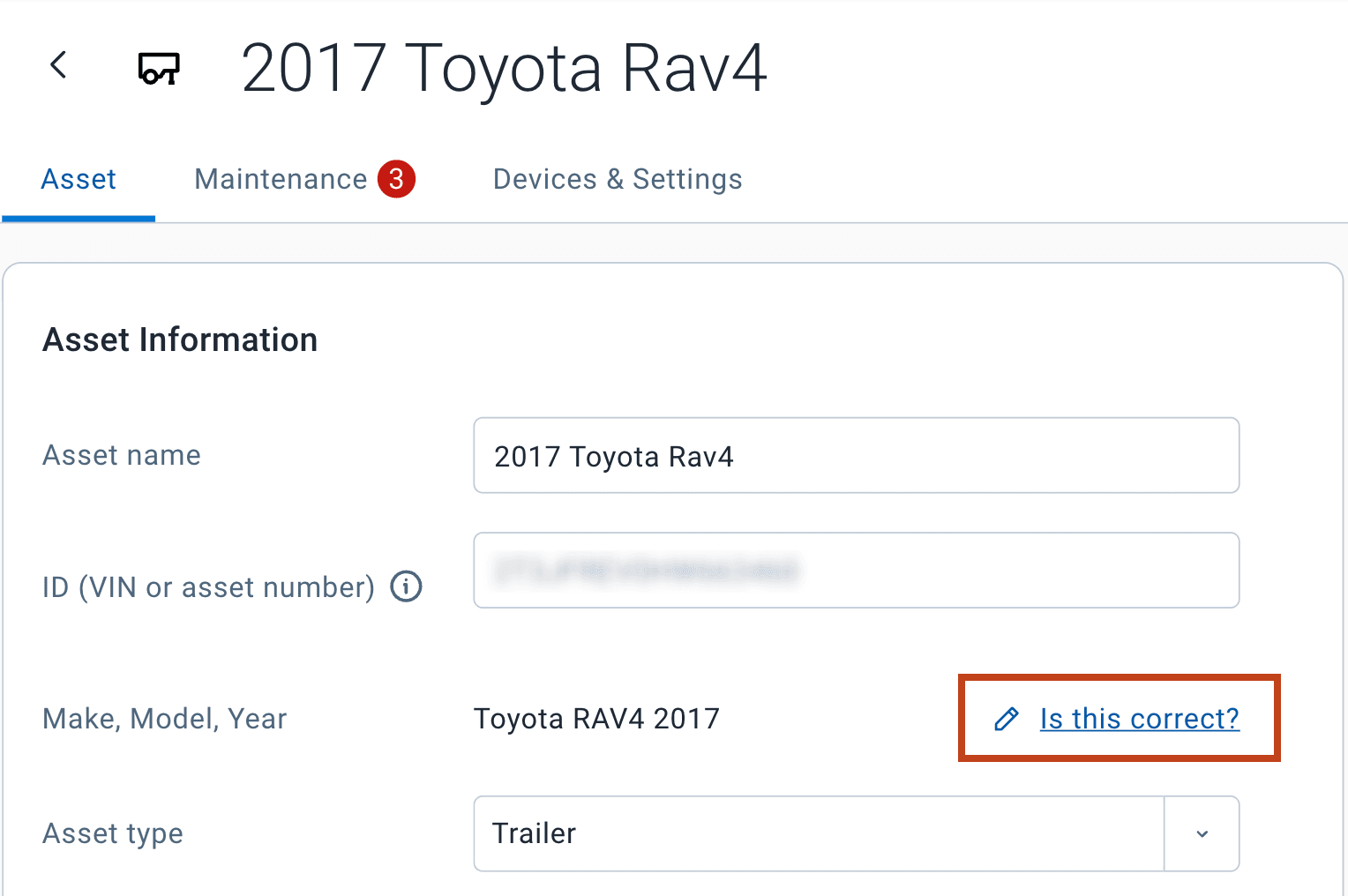Image resolution: width=1348 pixels, height=896 pixels.
Task: Click the Toyota RAV4 2017 value text
Action: click(597, 719)
